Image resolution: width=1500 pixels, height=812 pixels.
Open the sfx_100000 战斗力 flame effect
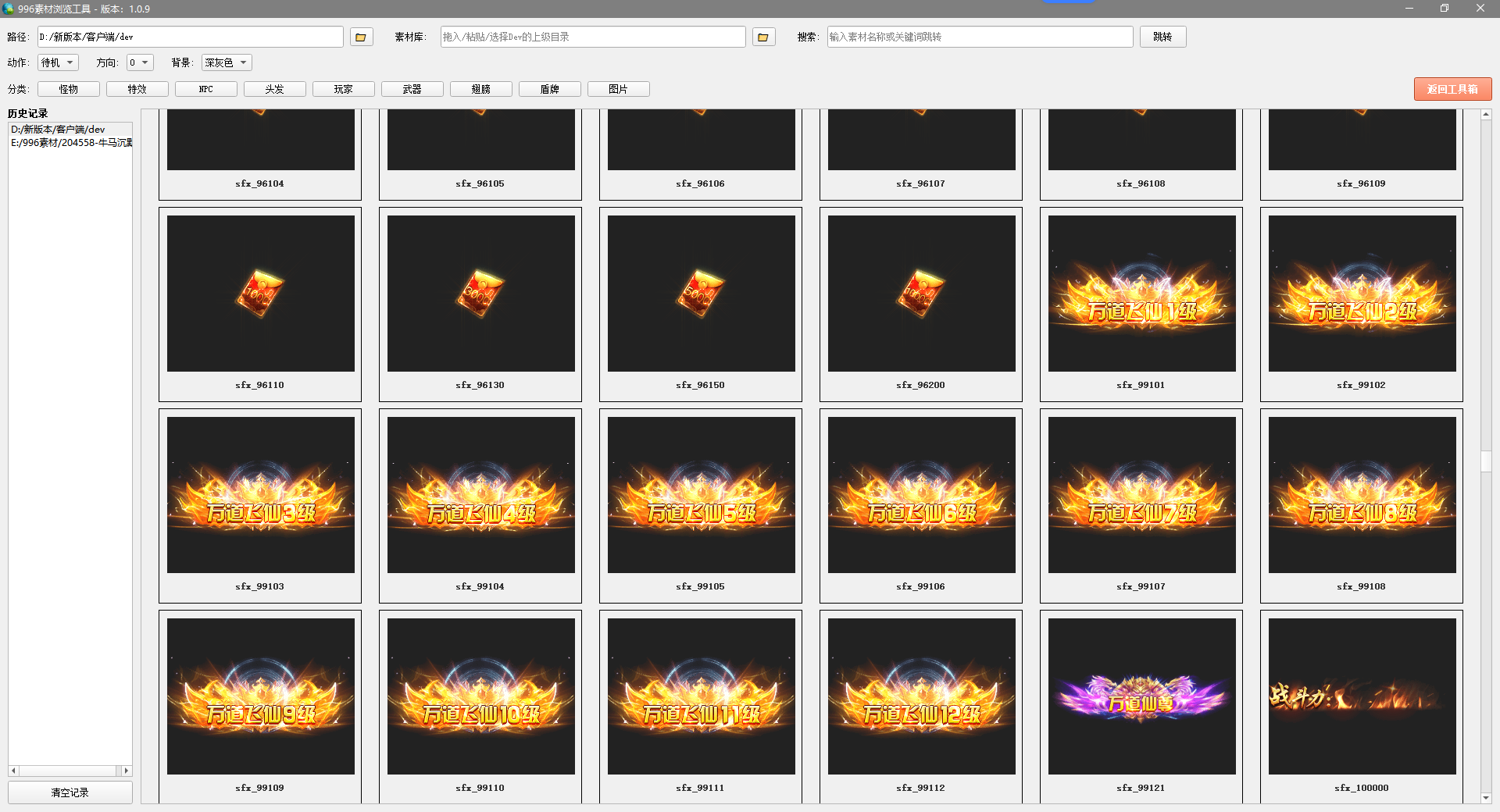click(x=1361, y=696)
